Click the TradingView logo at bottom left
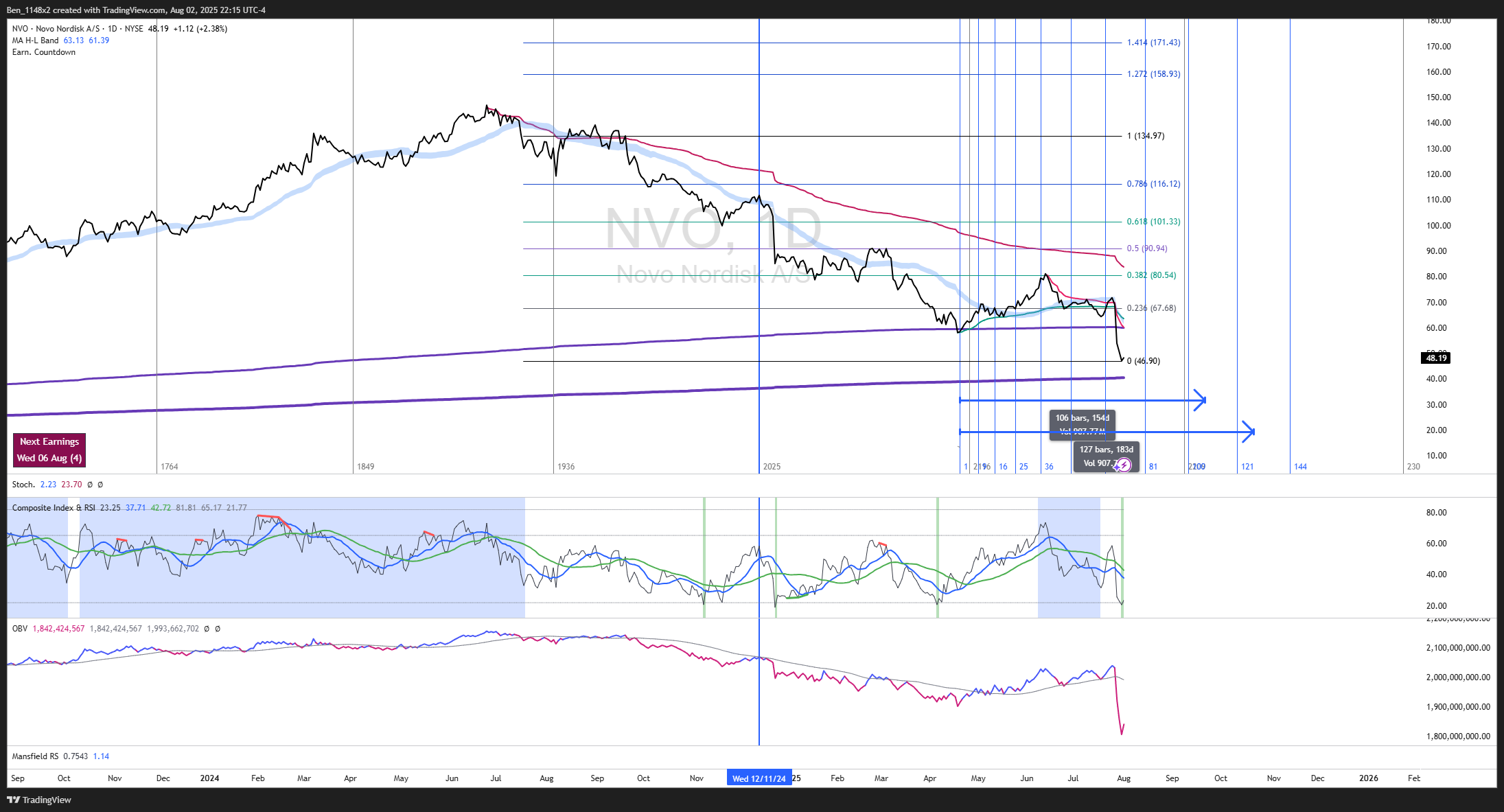Image resolution: width=1504 pixels, height=812 pixels. [39, 800]
